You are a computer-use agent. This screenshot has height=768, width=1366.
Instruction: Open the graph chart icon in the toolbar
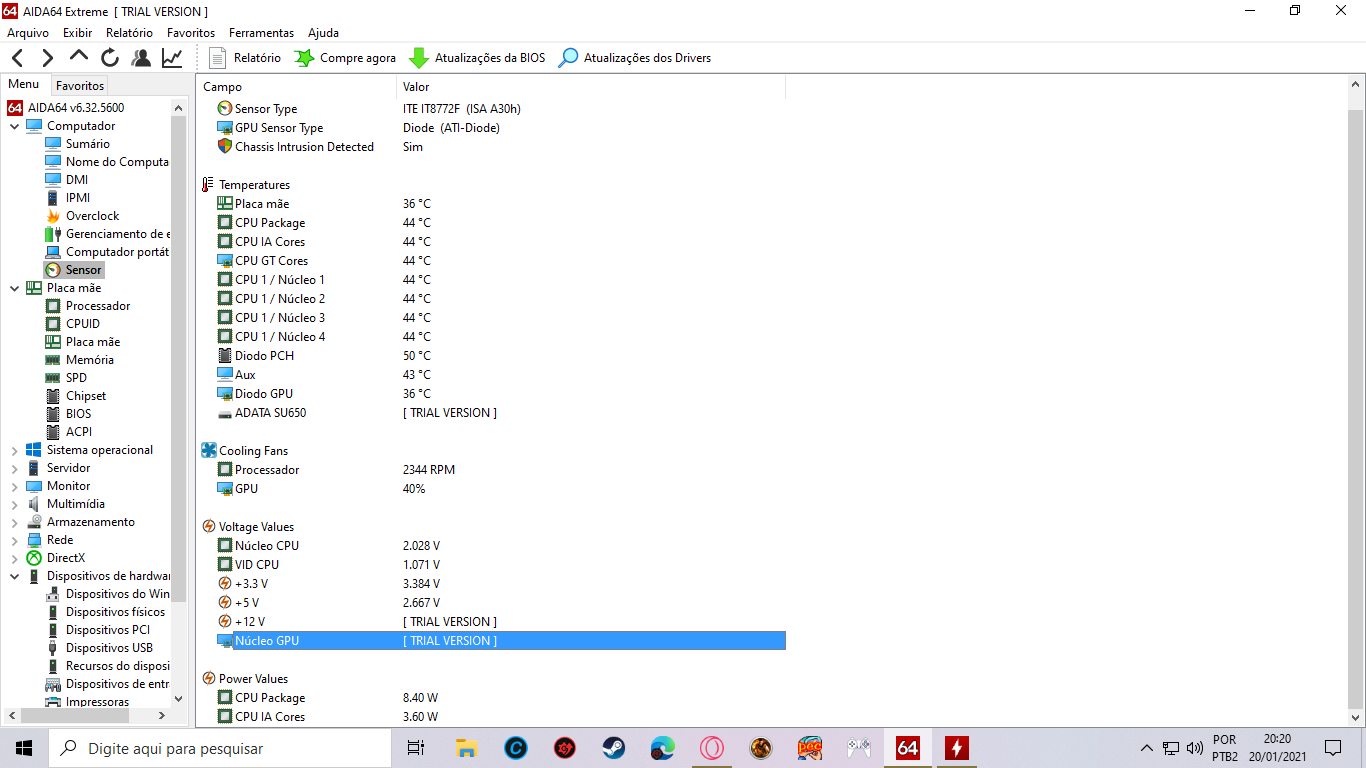coord(172,58)
